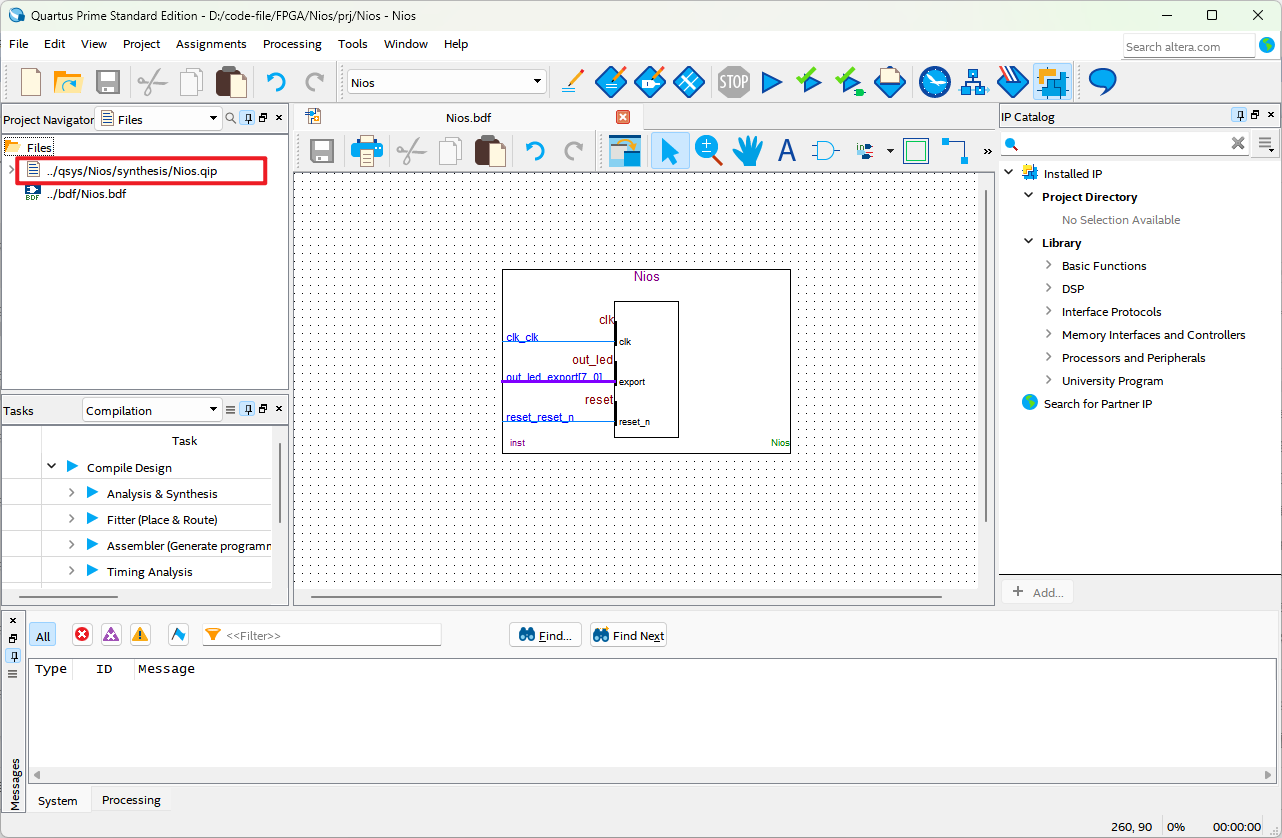The height and width of the screenshot is (838, 1282).
Task: Select the Pin tool icon
Action: (866, 151)
